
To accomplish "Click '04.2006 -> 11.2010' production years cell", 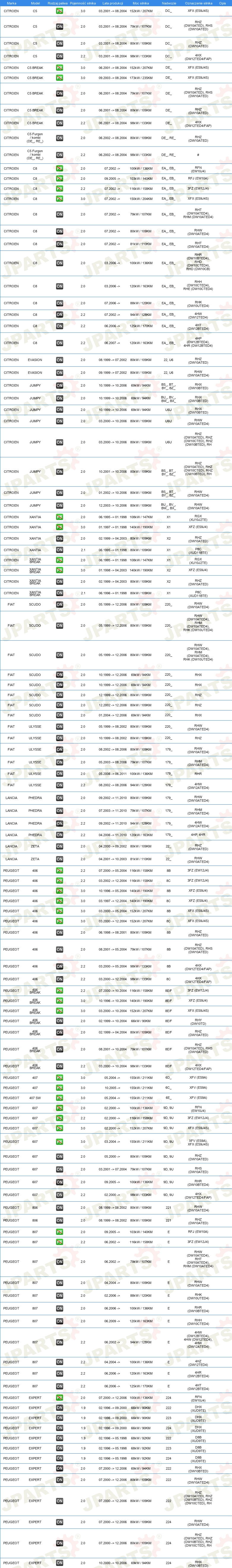I will 112,835.
